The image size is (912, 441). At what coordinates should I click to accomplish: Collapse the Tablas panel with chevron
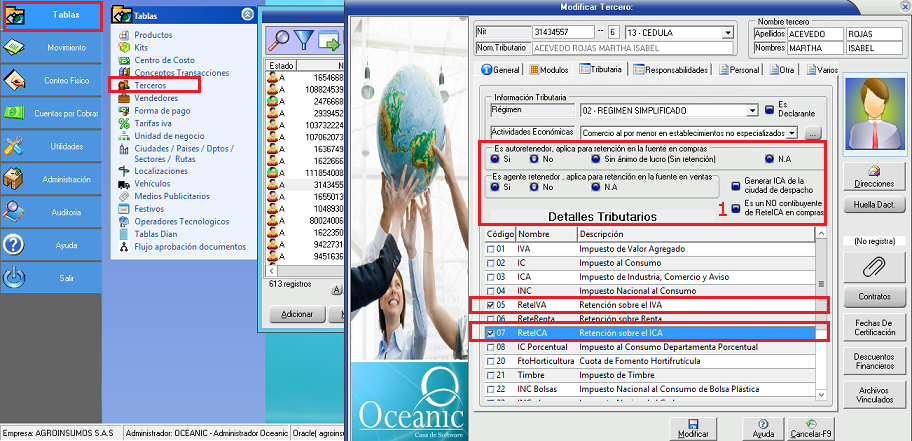pyautogui.click(x=247, y=15)
